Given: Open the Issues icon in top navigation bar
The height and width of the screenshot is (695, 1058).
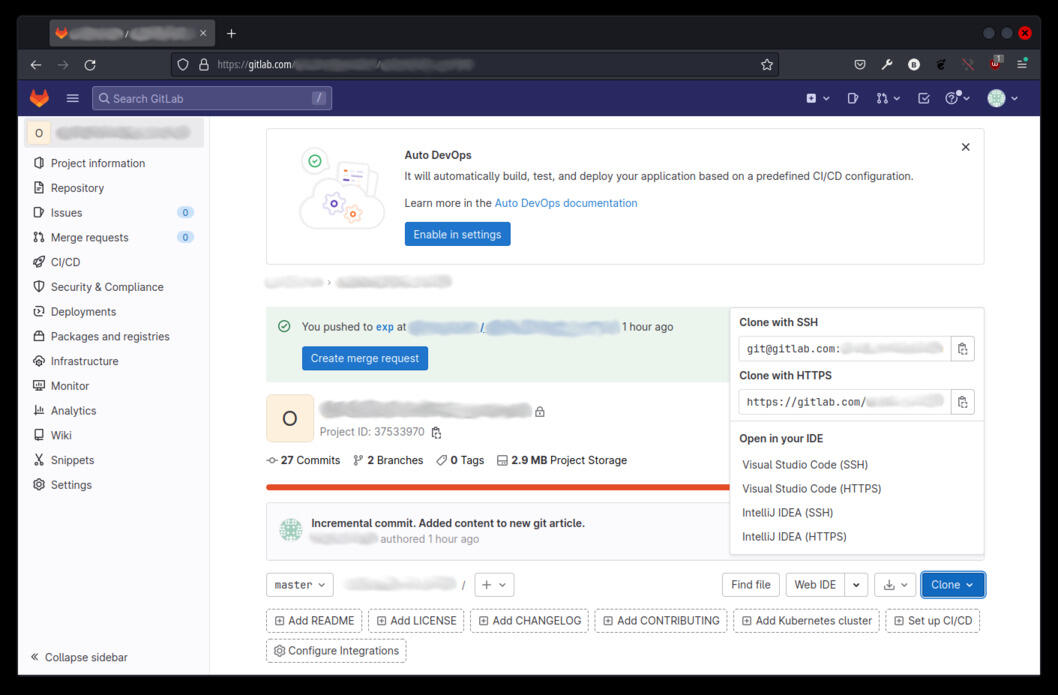Looking at the screenshot, I should pyautogui.click(x=853, y=99).
